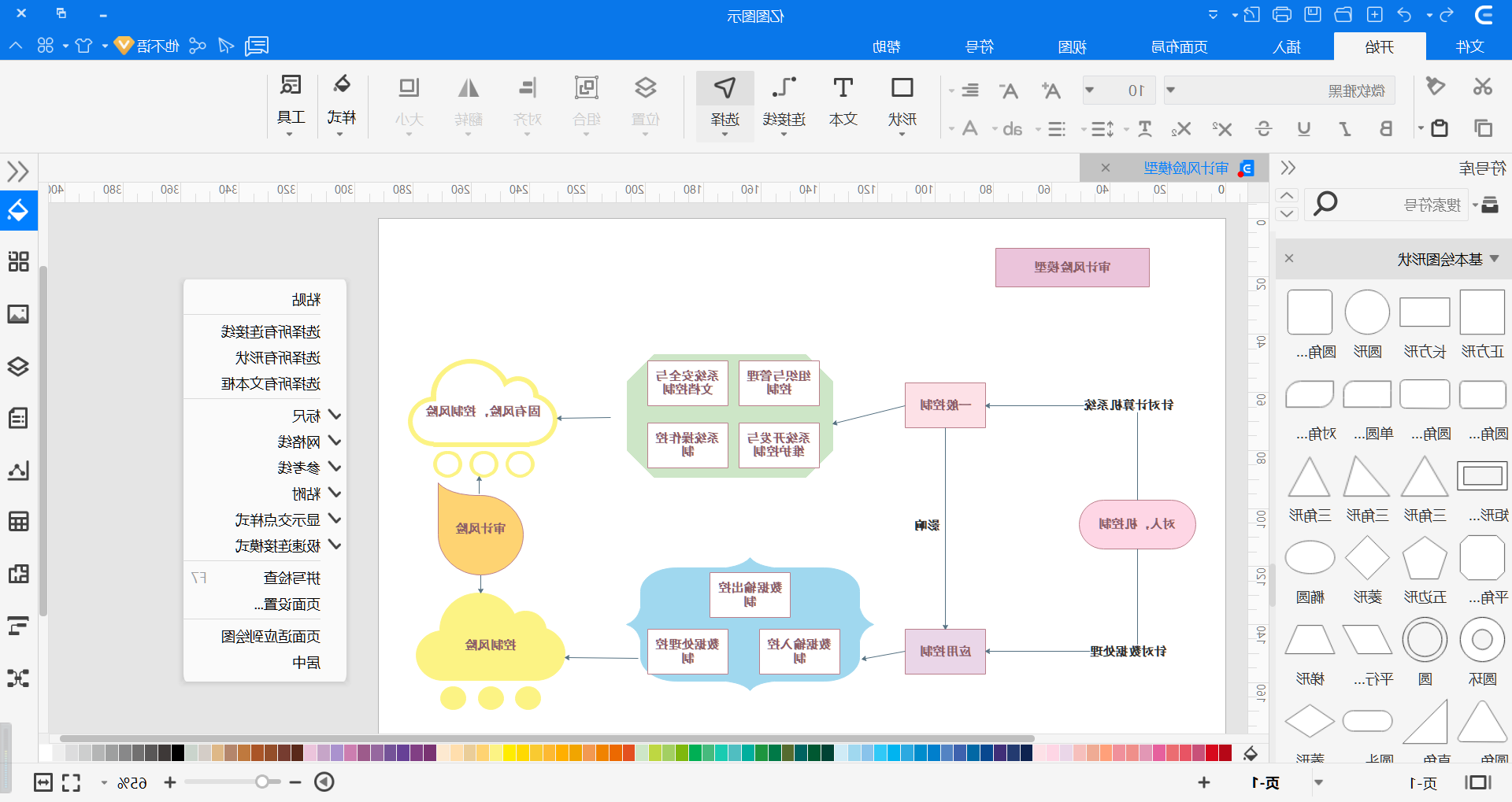Viewport: 1512px width, 802px height.
Task: Click the share icon in top bar
Action: [x=197, y=46]
